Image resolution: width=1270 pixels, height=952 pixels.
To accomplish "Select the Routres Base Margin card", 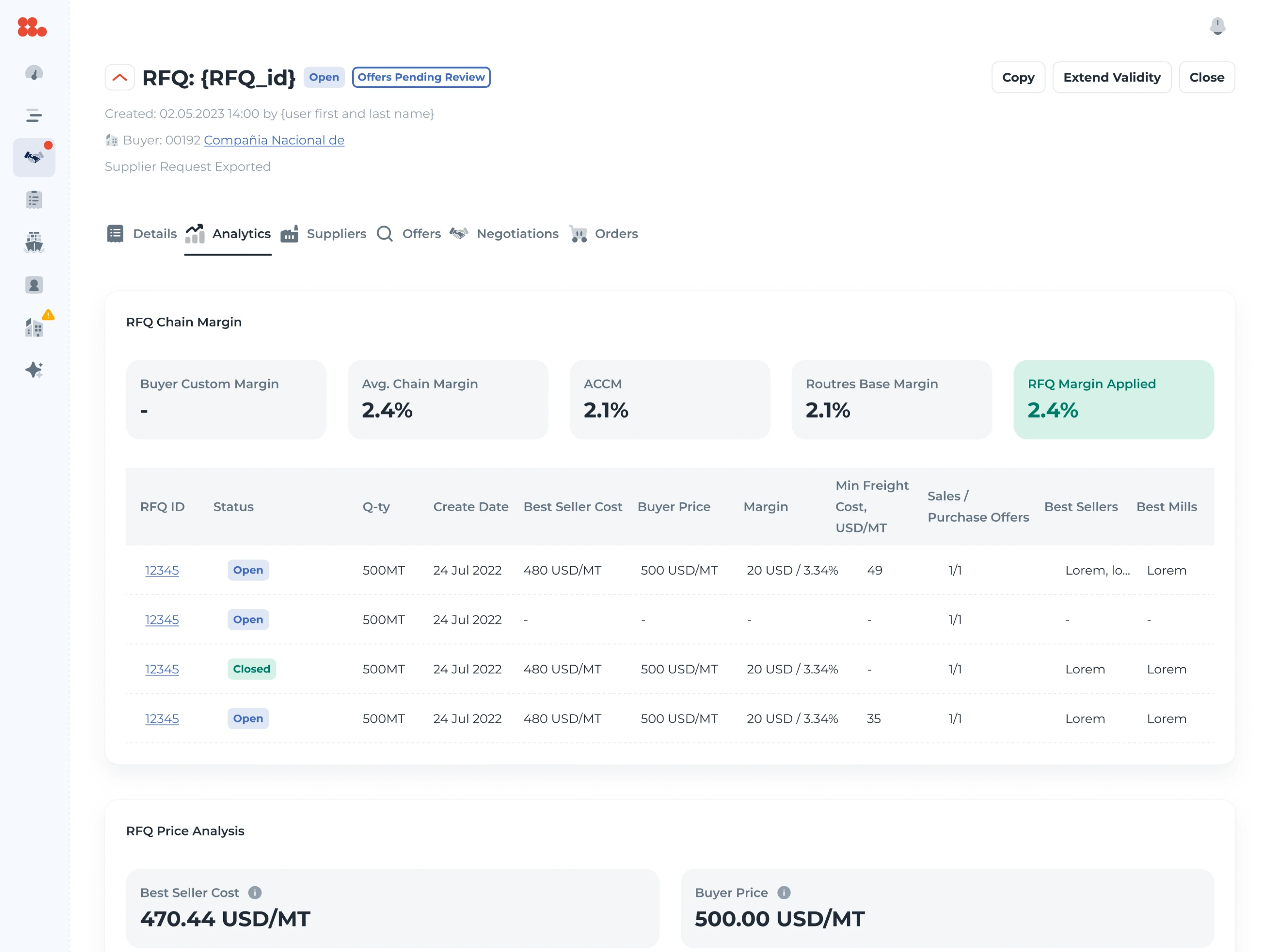I will [x=891, y=400].
